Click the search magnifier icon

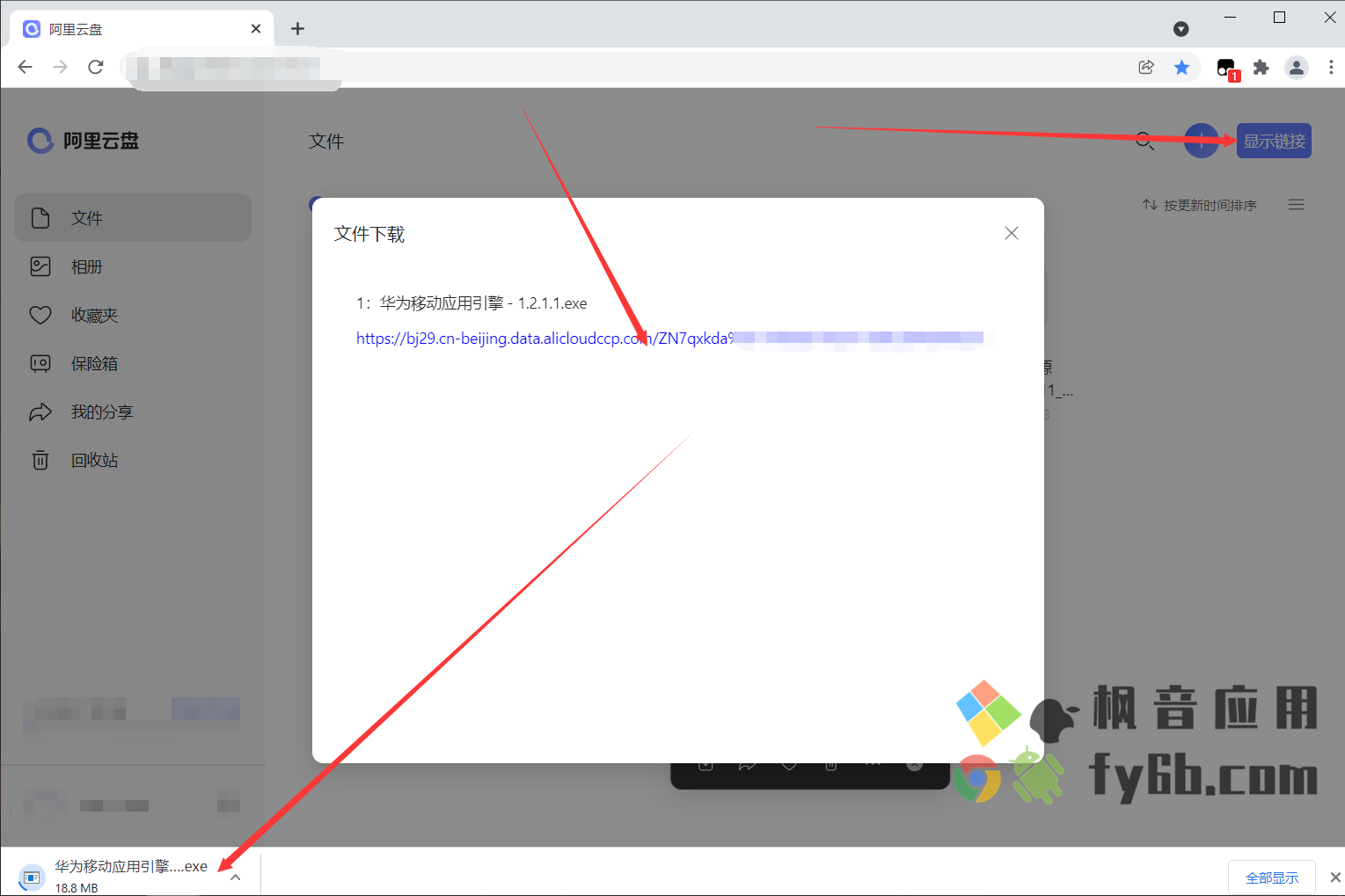1144,141
